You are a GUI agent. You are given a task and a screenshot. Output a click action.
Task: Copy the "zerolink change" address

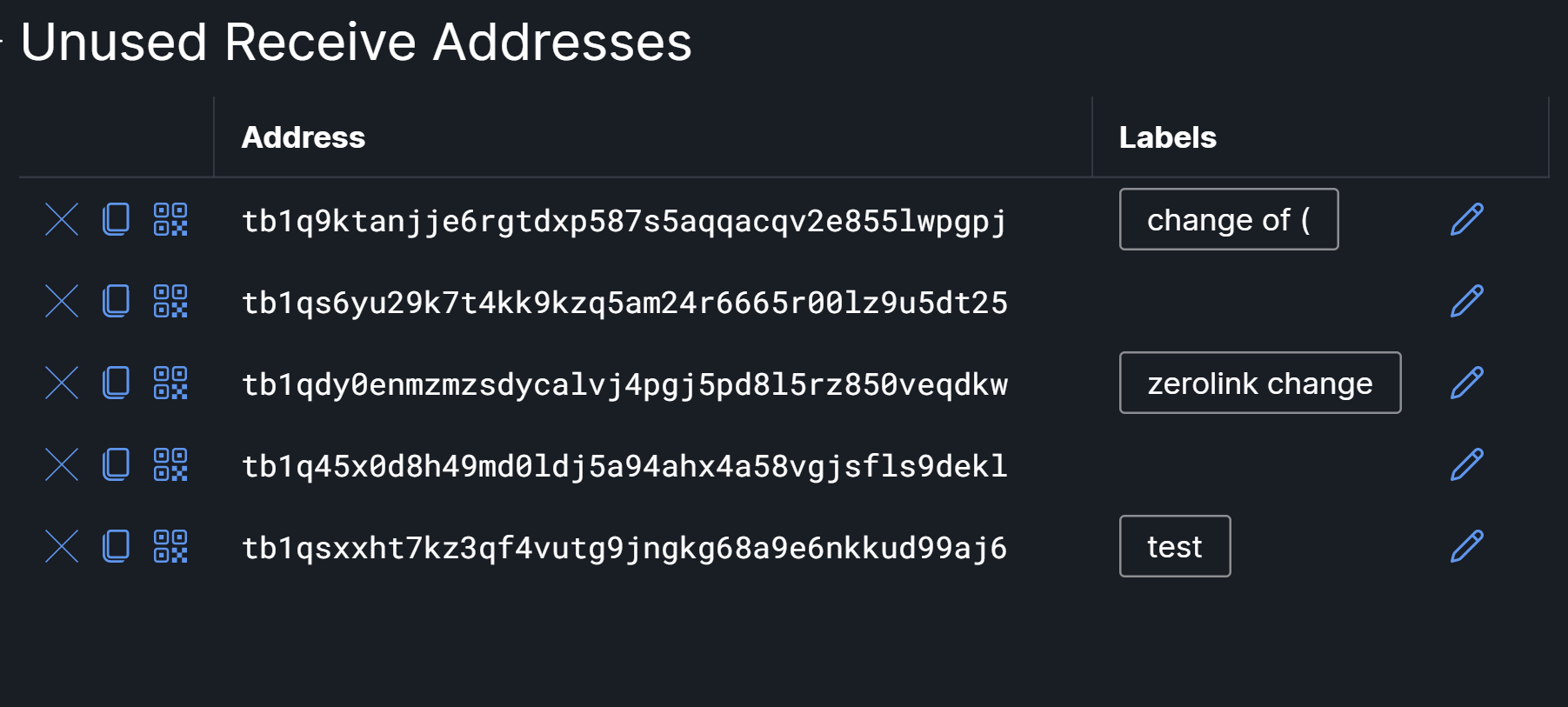point(114,383)
